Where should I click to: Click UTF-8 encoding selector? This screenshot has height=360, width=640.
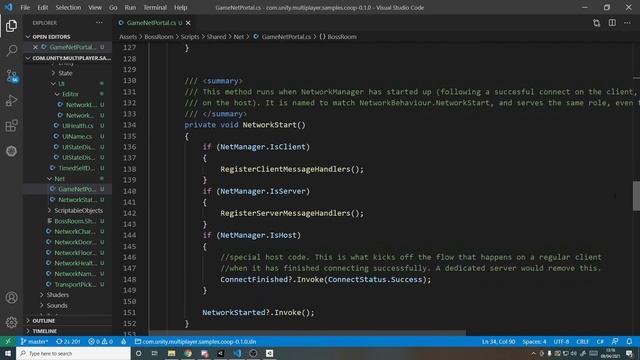561,342
